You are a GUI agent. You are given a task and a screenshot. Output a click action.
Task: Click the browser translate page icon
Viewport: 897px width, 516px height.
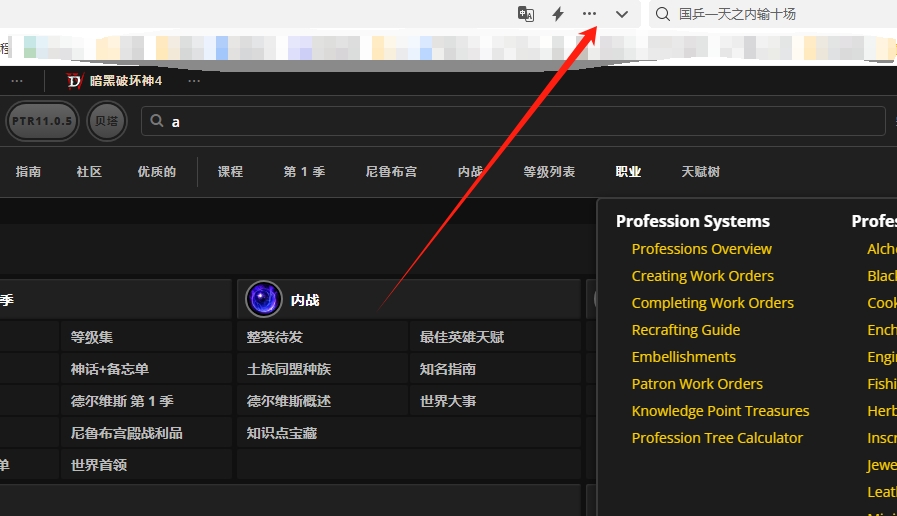pyautogui.click(x=526, y=14)
